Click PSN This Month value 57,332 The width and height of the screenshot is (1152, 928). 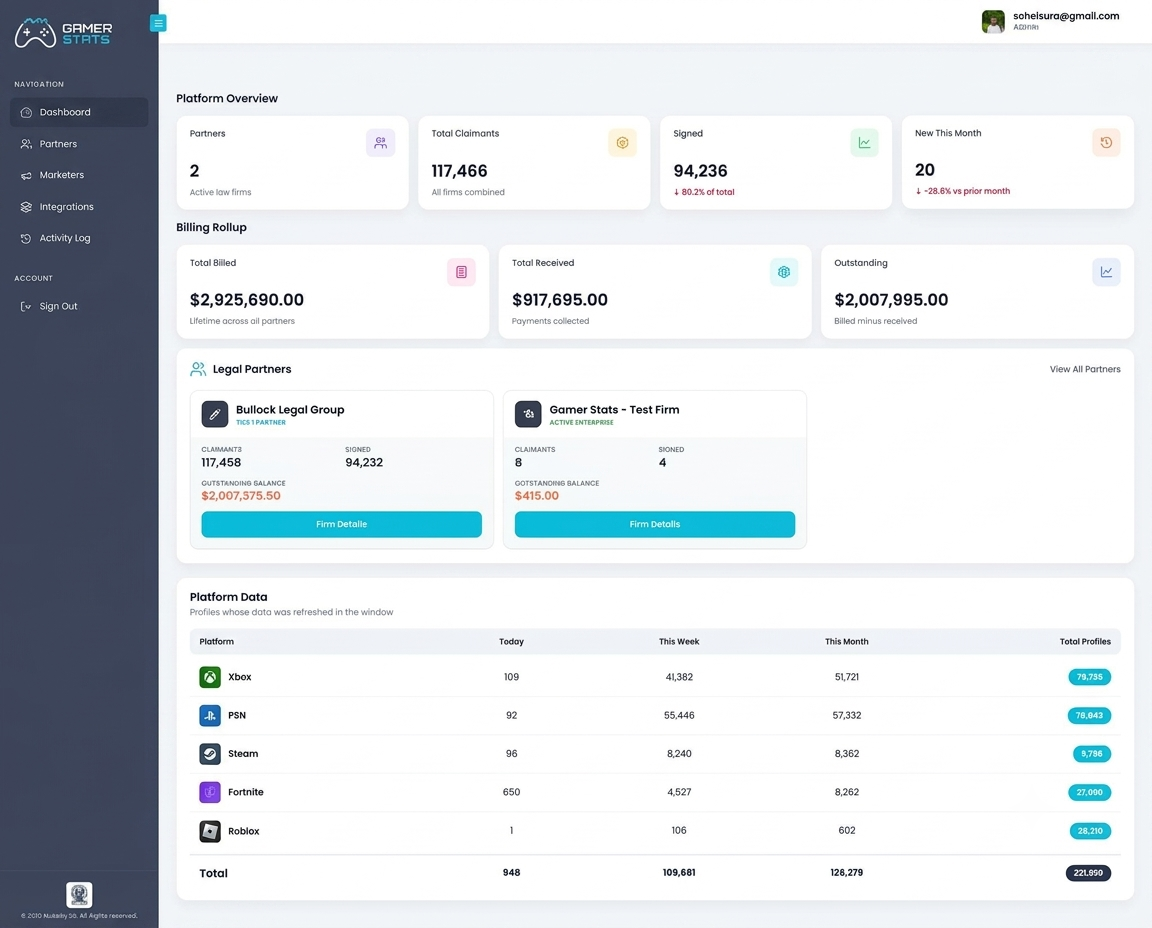846,715
